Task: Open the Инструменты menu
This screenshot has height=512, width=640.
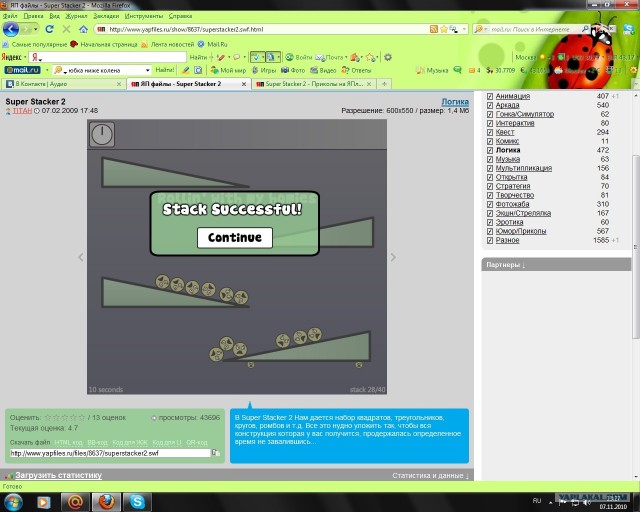Action: (144, 16)
